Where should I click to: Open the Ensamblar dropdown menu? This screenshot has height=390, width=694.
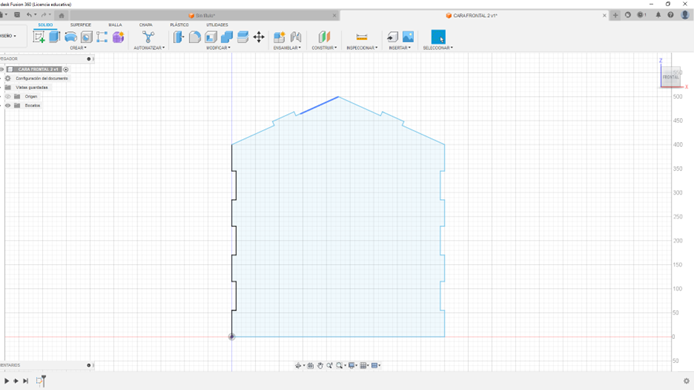[287, 48]
